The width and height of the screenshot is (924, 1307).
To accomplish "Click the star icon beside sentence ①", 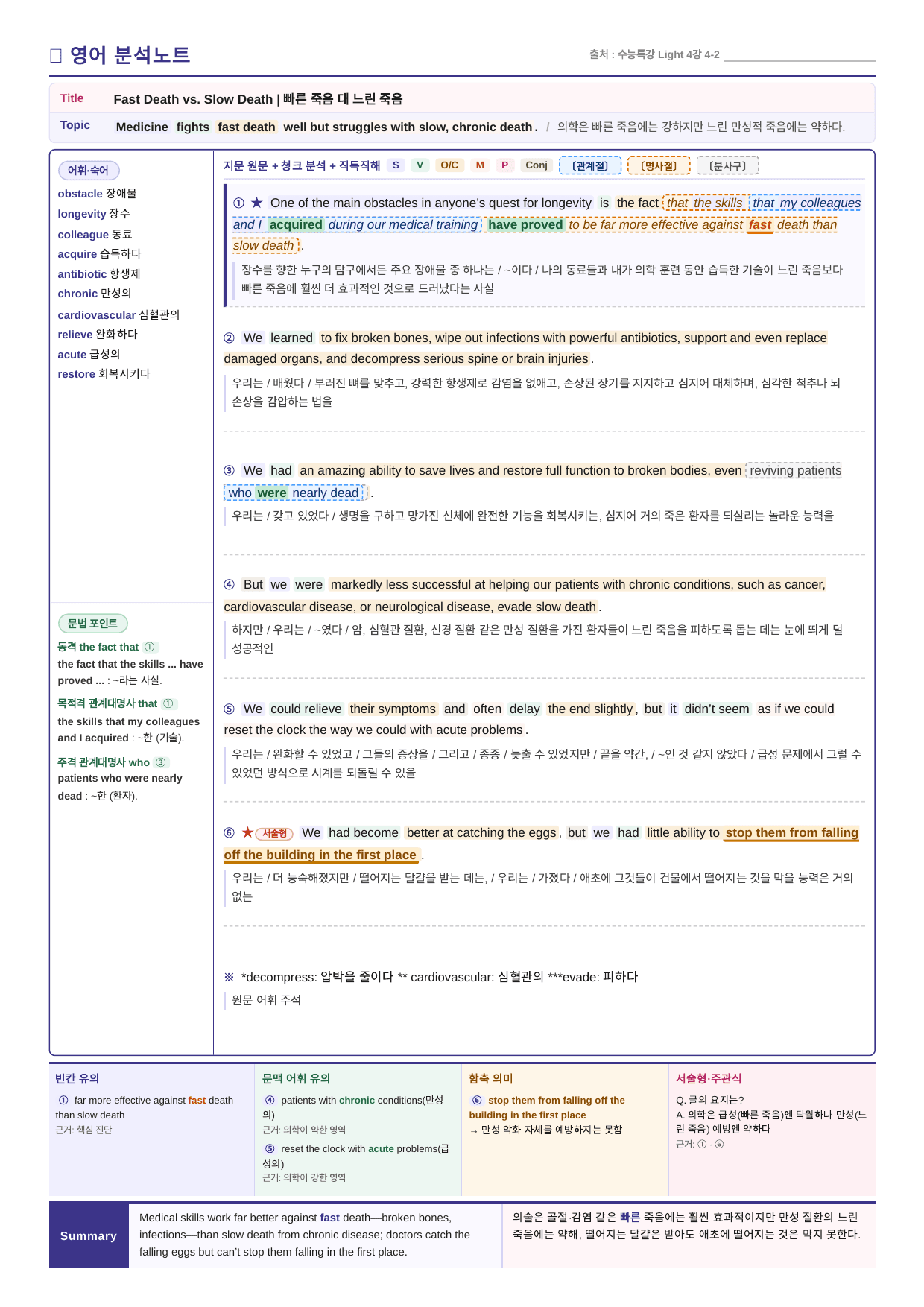I will [256, 203].
